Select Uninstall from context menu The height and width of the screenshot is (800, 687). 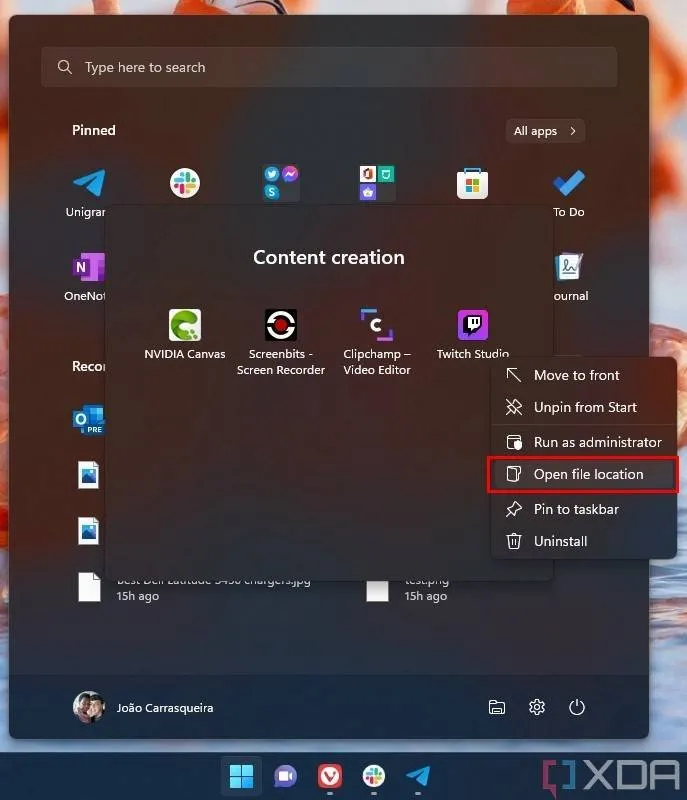[x=584, y=541]
